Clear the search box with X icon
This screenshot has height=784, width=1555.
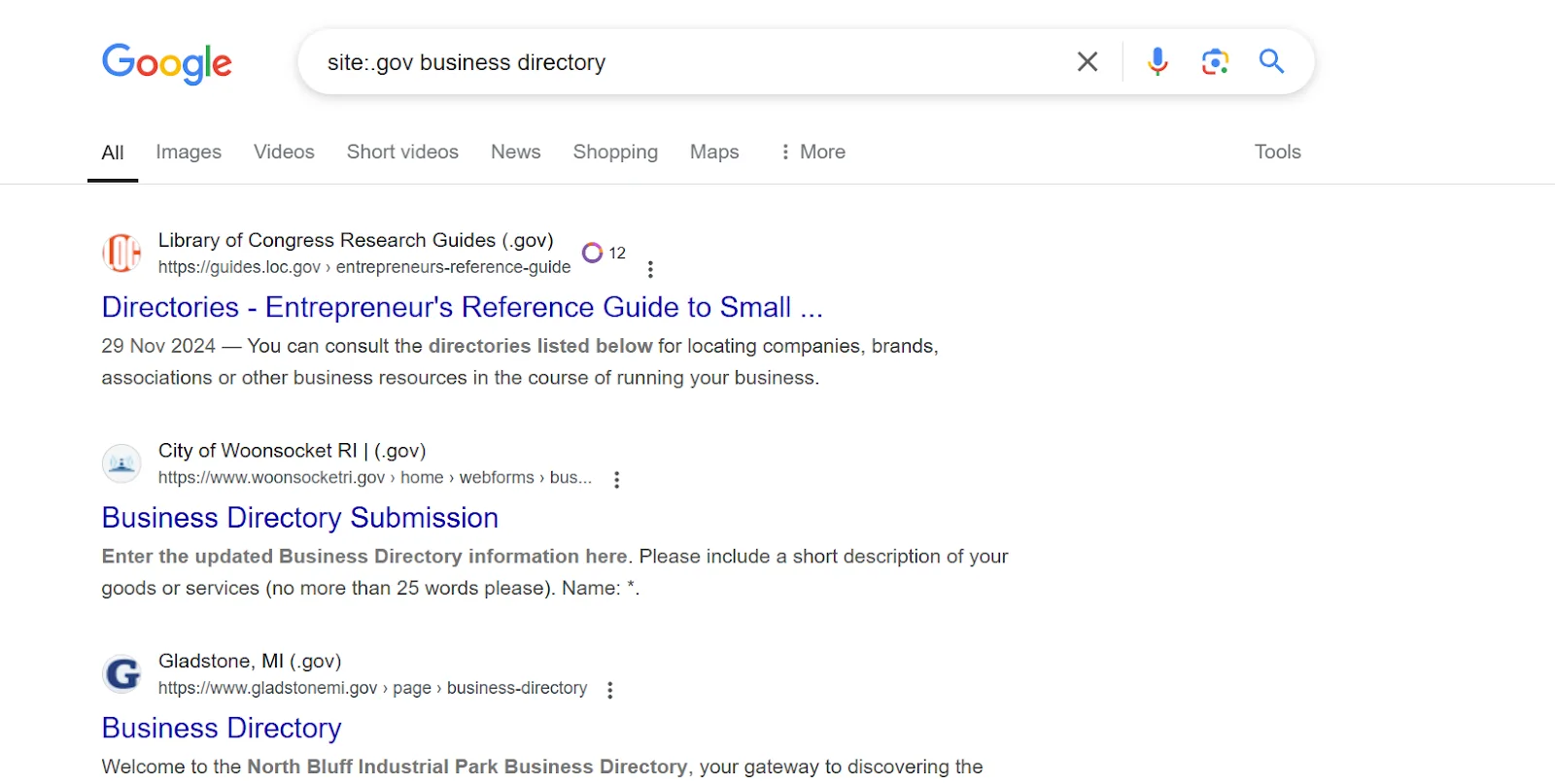[x=1088, y=62]
